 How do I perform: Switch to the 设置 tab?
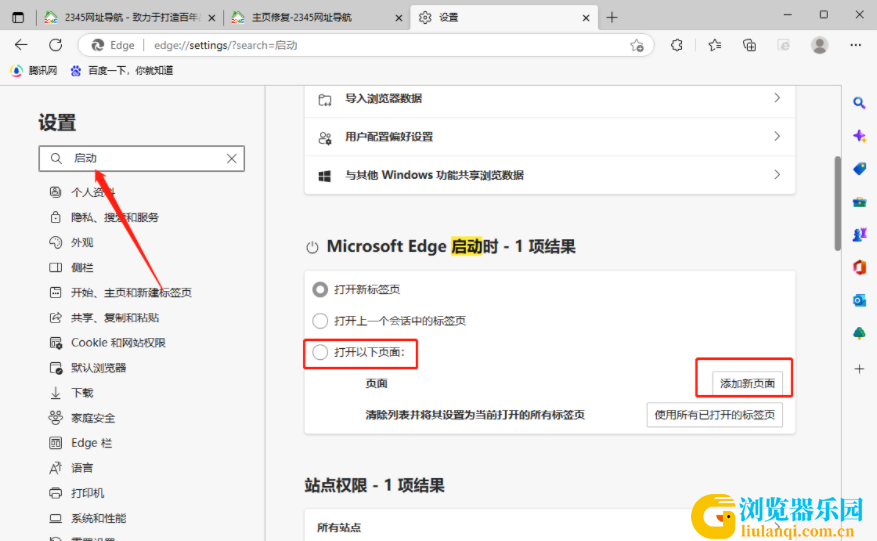503,18
